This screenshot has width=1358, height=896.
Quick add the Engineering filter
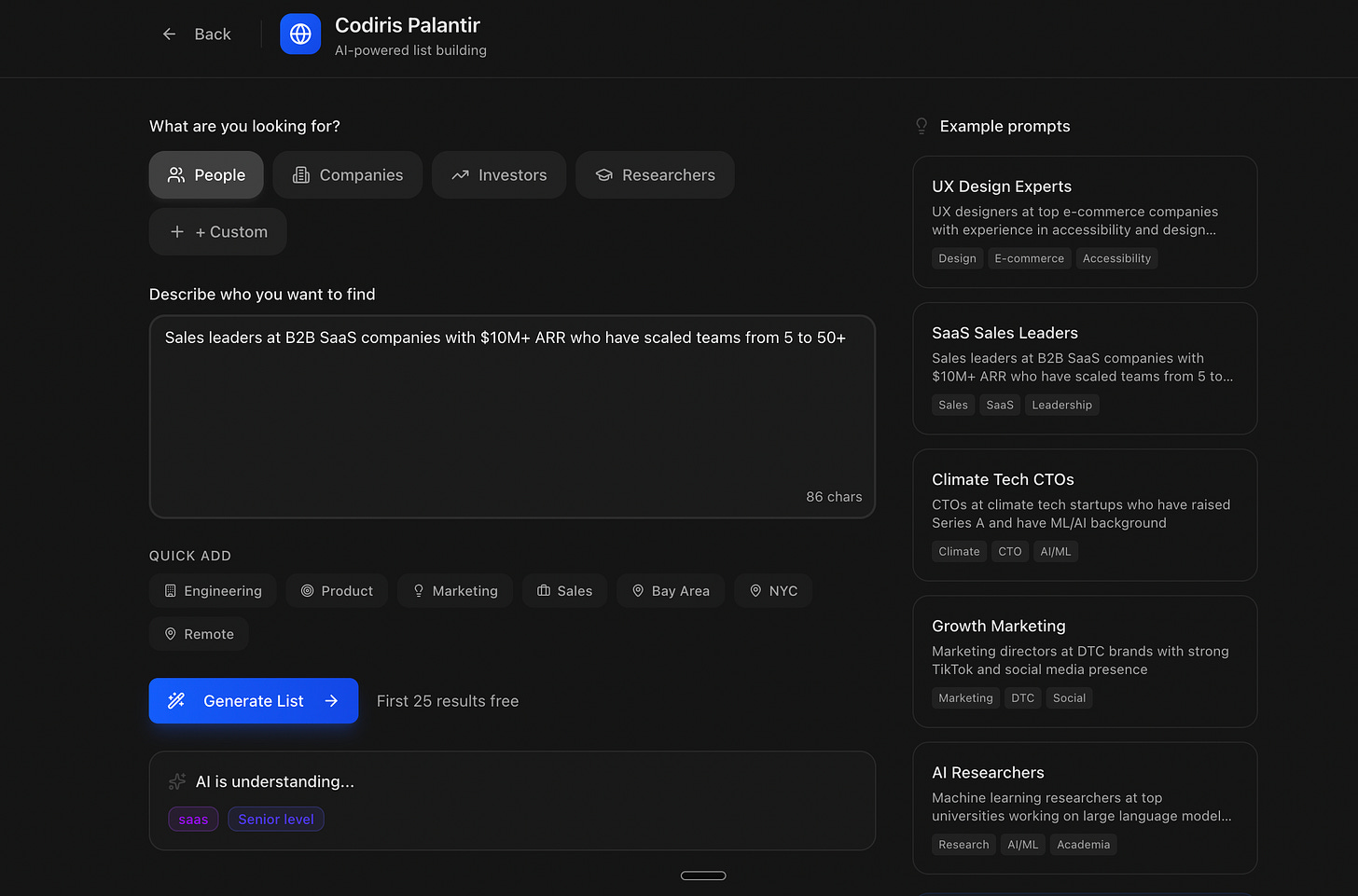tap(213, 591)
